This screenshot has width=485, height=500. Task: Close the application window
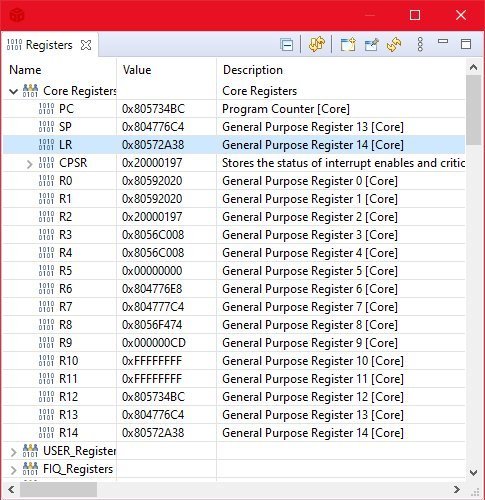coord(461,15)
